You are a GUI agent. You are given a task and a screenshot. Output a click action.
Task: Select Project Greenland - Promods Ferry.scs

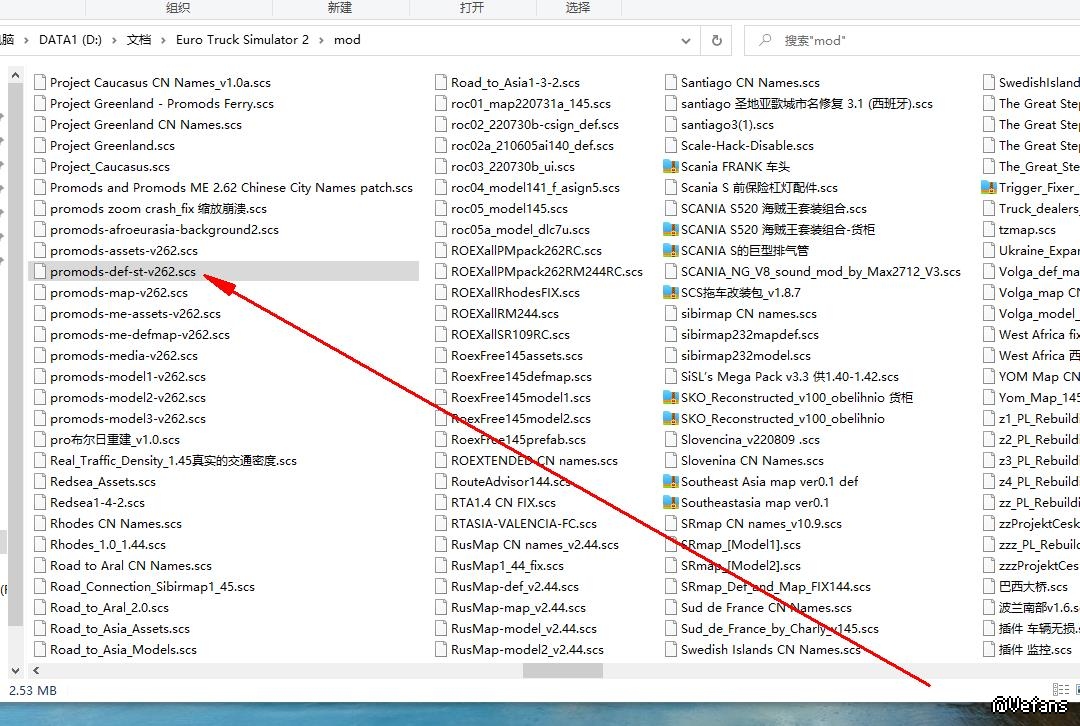(162, 103)
